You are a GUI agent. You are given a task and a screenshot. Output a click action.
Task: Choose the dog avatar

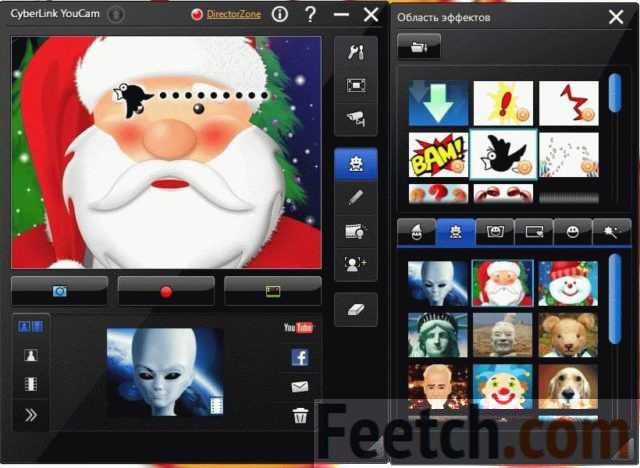click(568, 386)
